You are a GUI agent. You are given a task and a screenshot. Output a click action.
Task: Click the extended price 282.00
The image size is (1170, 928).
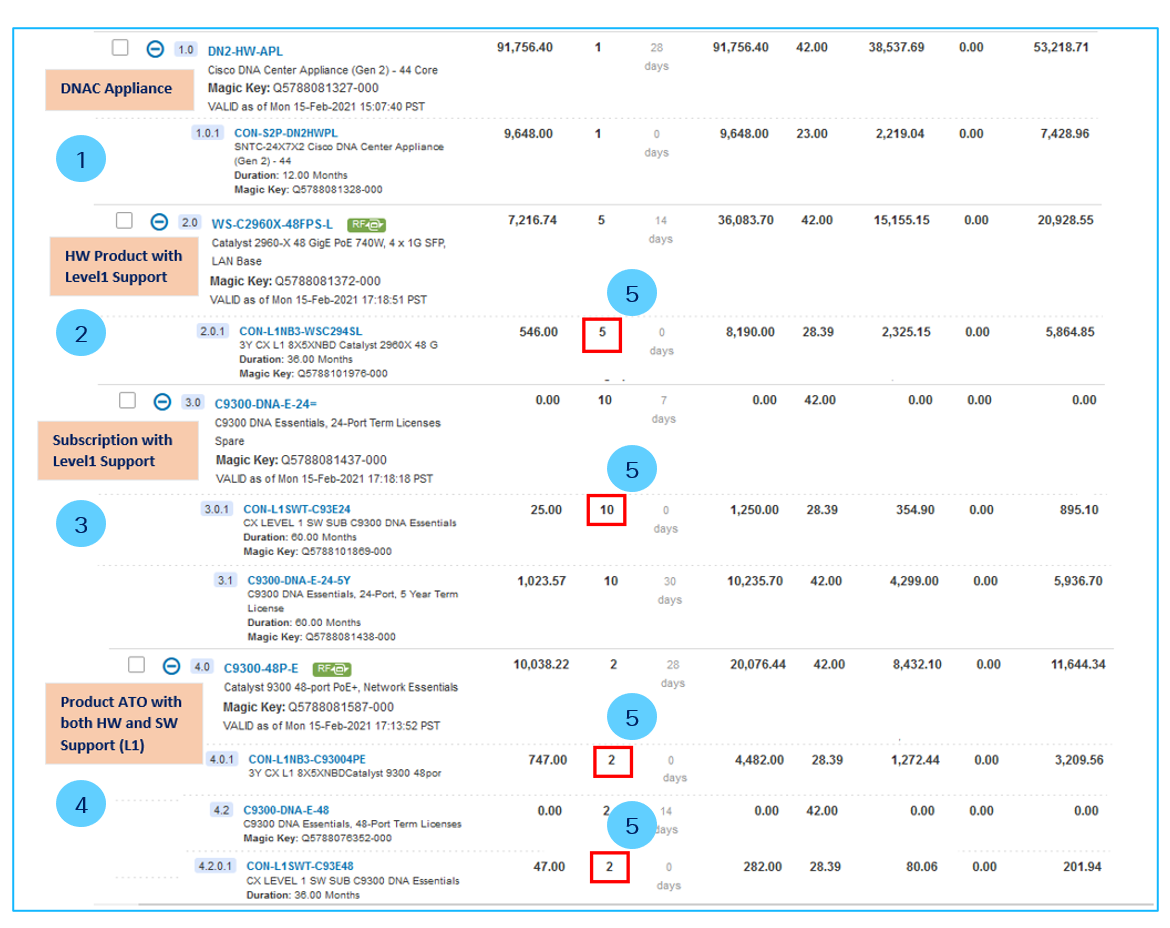(x=763, y=867)
